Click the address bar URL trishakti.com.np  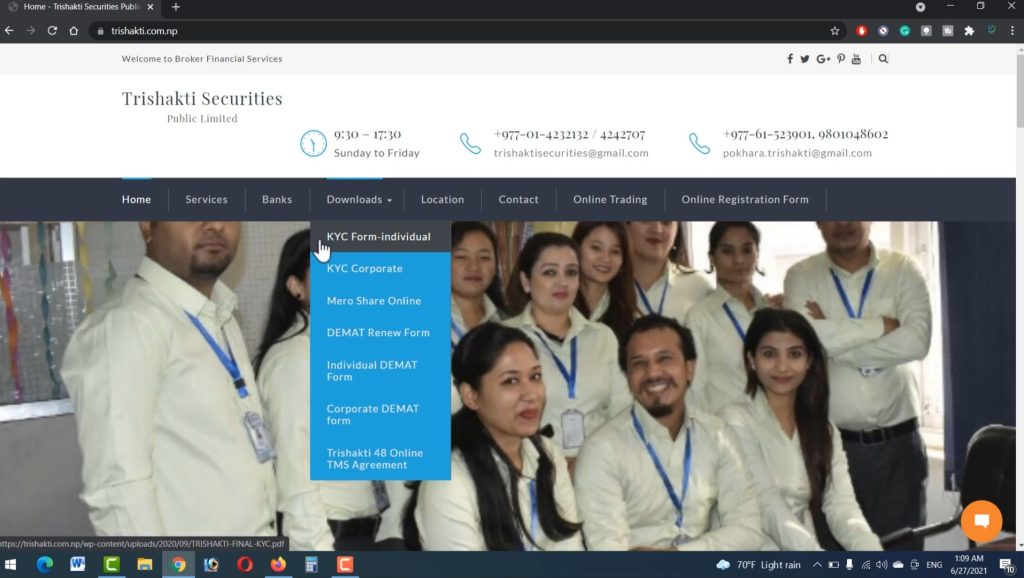pyautogui.click(x=144, y=31)
